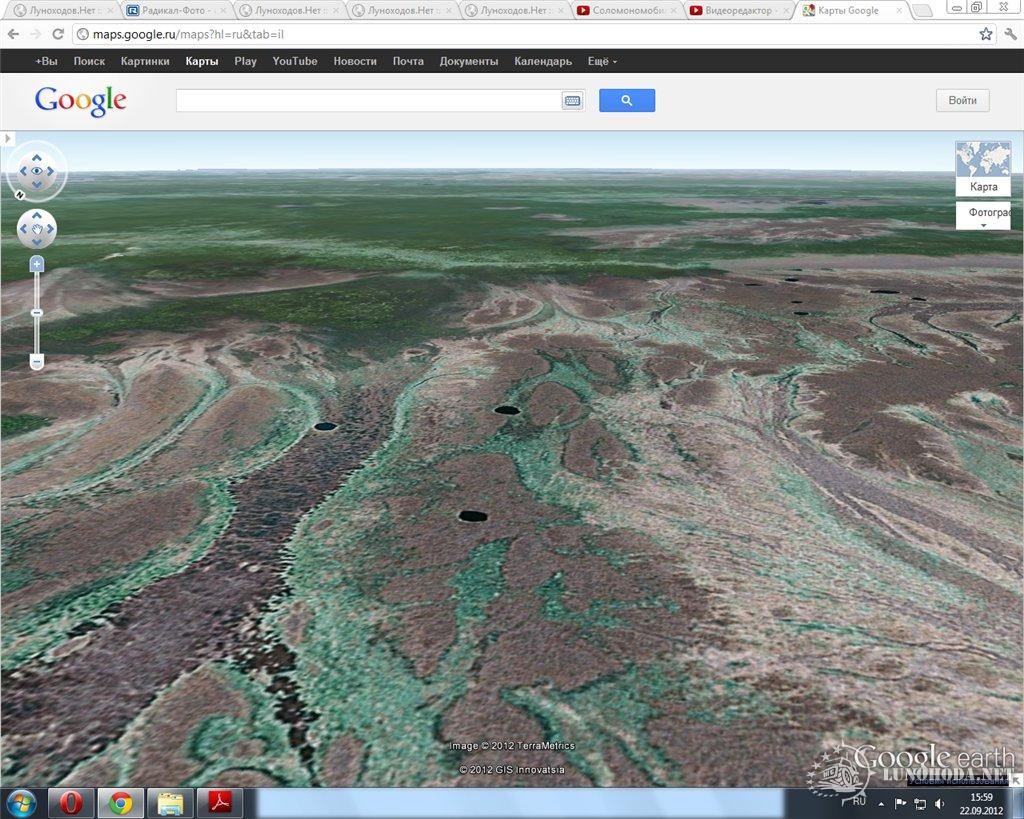Show hidden tray icons arrow
The height and width of the screenshot is (819, 1024).
881,804
